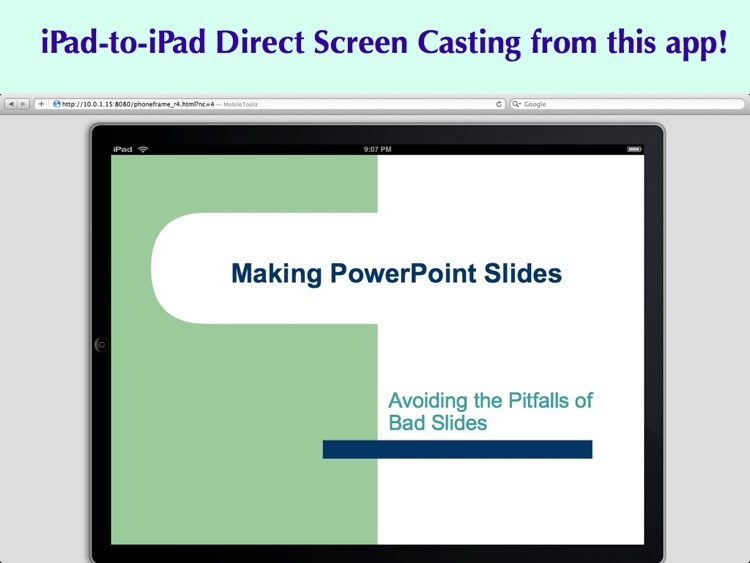Click the 'MobileToolz' page title text
Screen dimensions: 750x563
[x=241, y=104]
